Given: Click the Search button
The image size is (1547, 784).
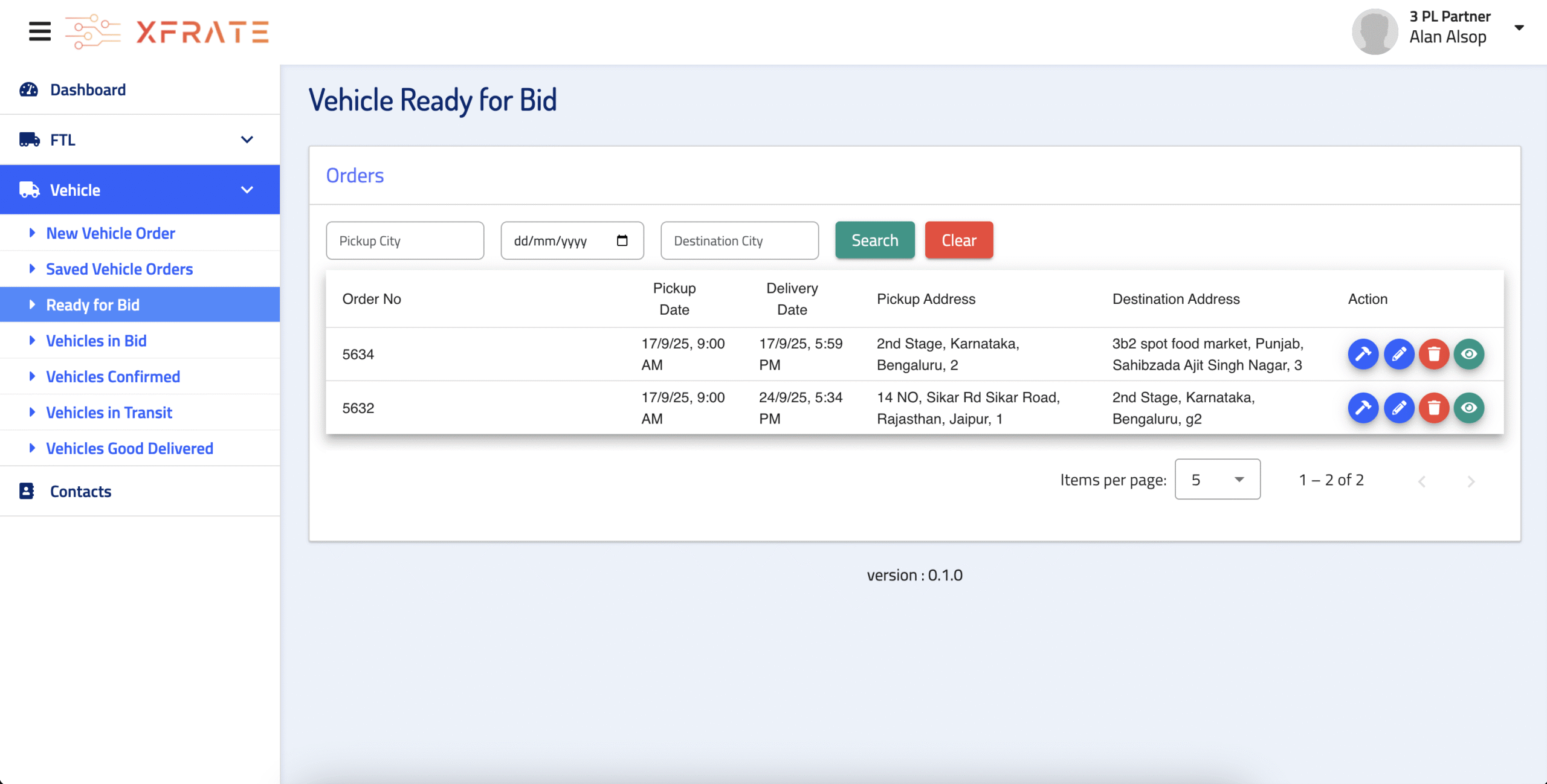Looking at the screenshot, I should [874, 240].
